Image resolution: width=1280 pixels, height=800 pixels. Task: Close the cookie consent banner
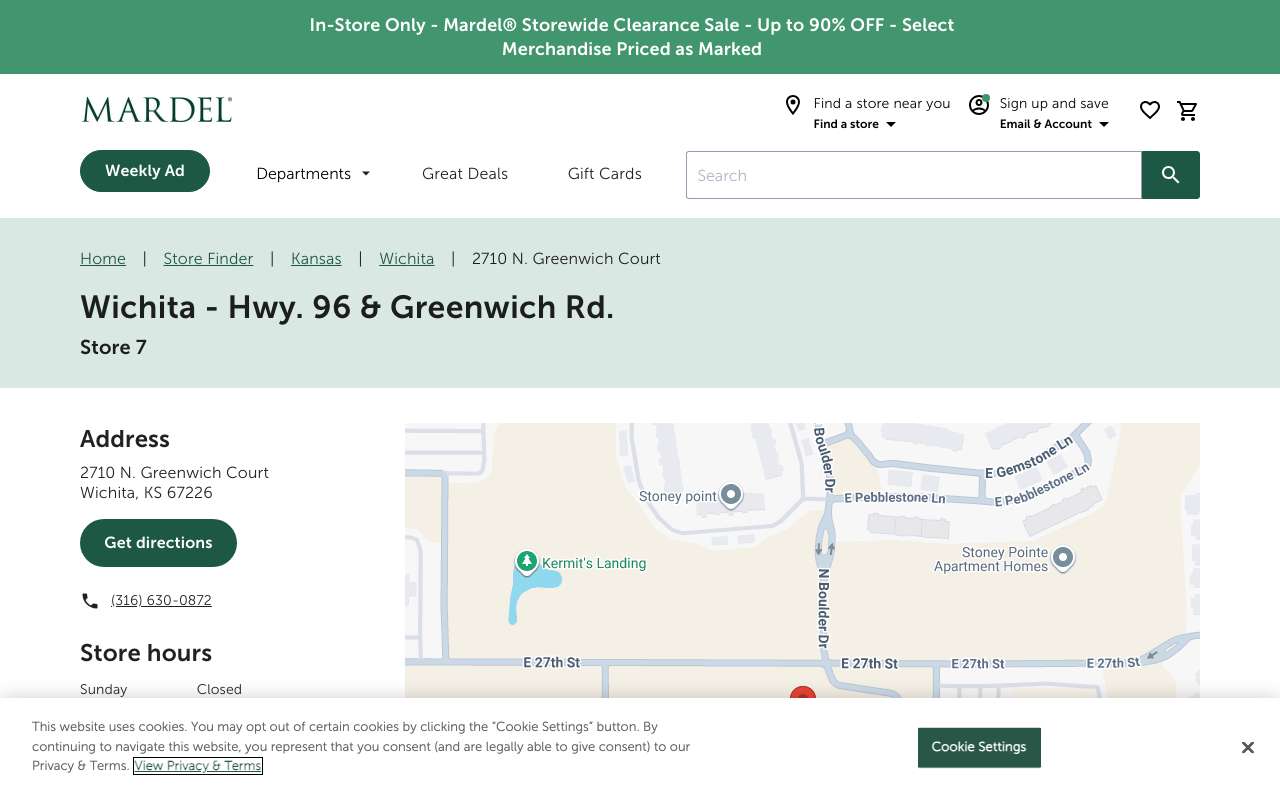[1248, 748]
